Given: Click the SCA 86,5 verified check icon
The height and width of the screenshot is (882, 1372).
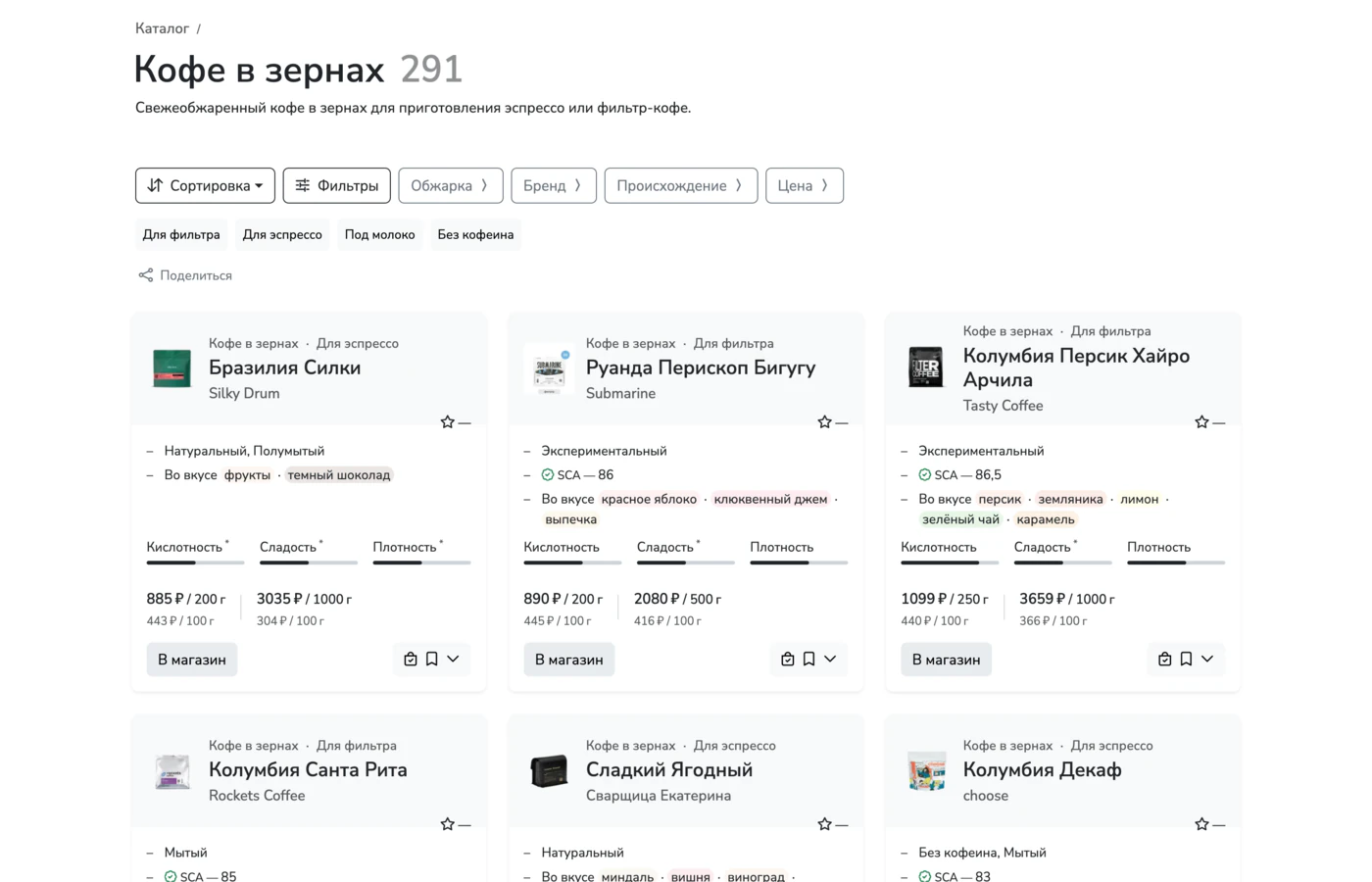Looking at the screenshot, I should pos(925,475).
